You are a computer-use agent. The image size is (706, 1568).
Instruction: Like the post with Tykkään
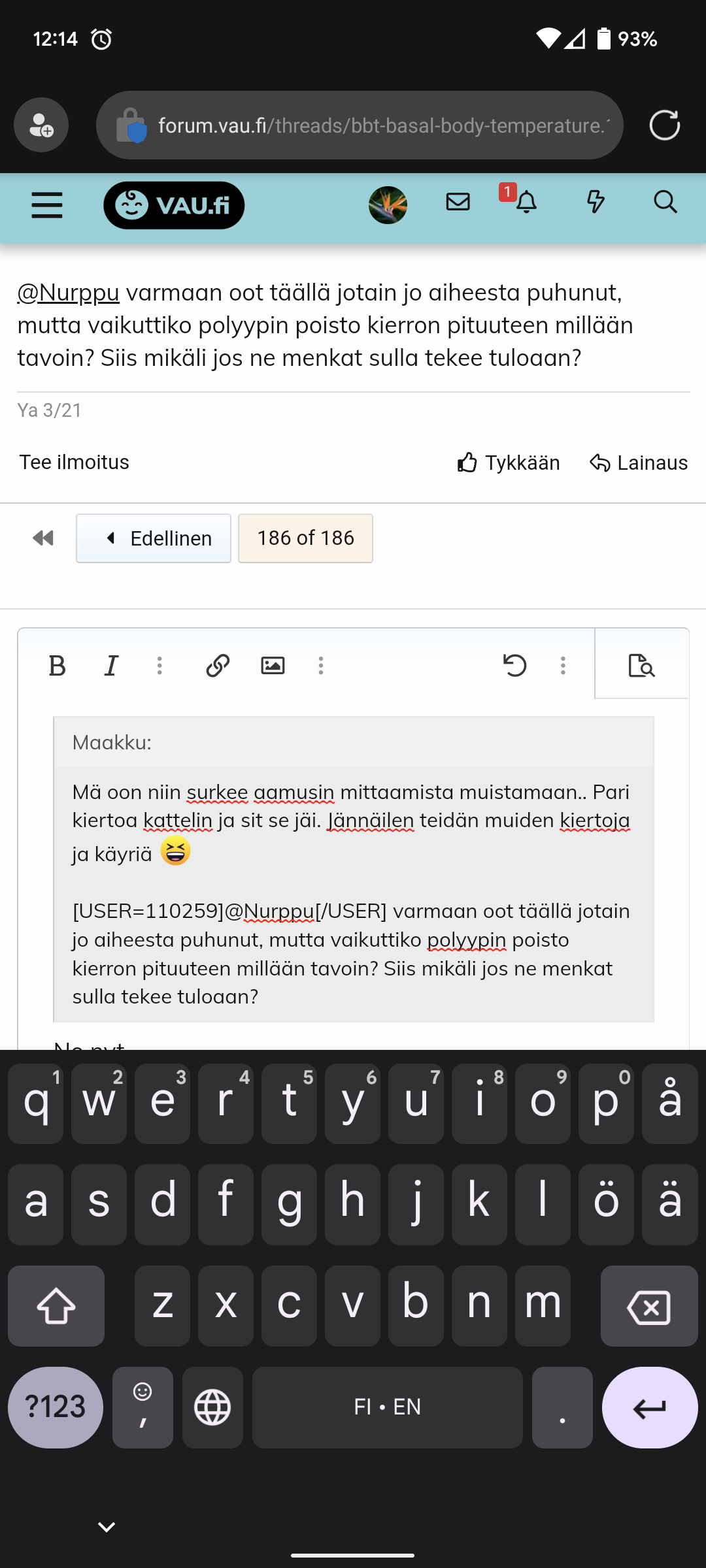pos(509,463)
